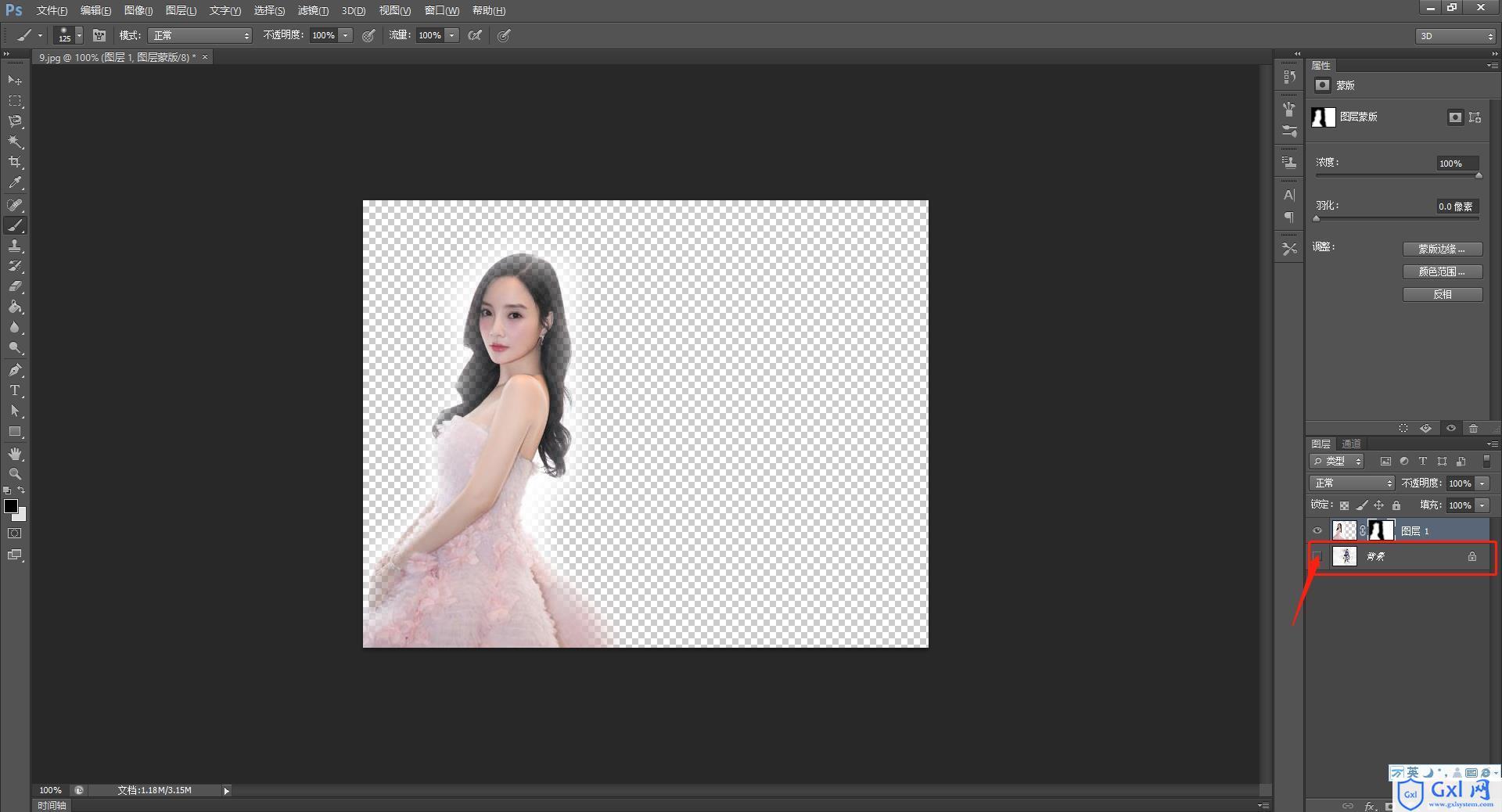
Task: Toggle lock position icon
Action: click(1379, 505)
